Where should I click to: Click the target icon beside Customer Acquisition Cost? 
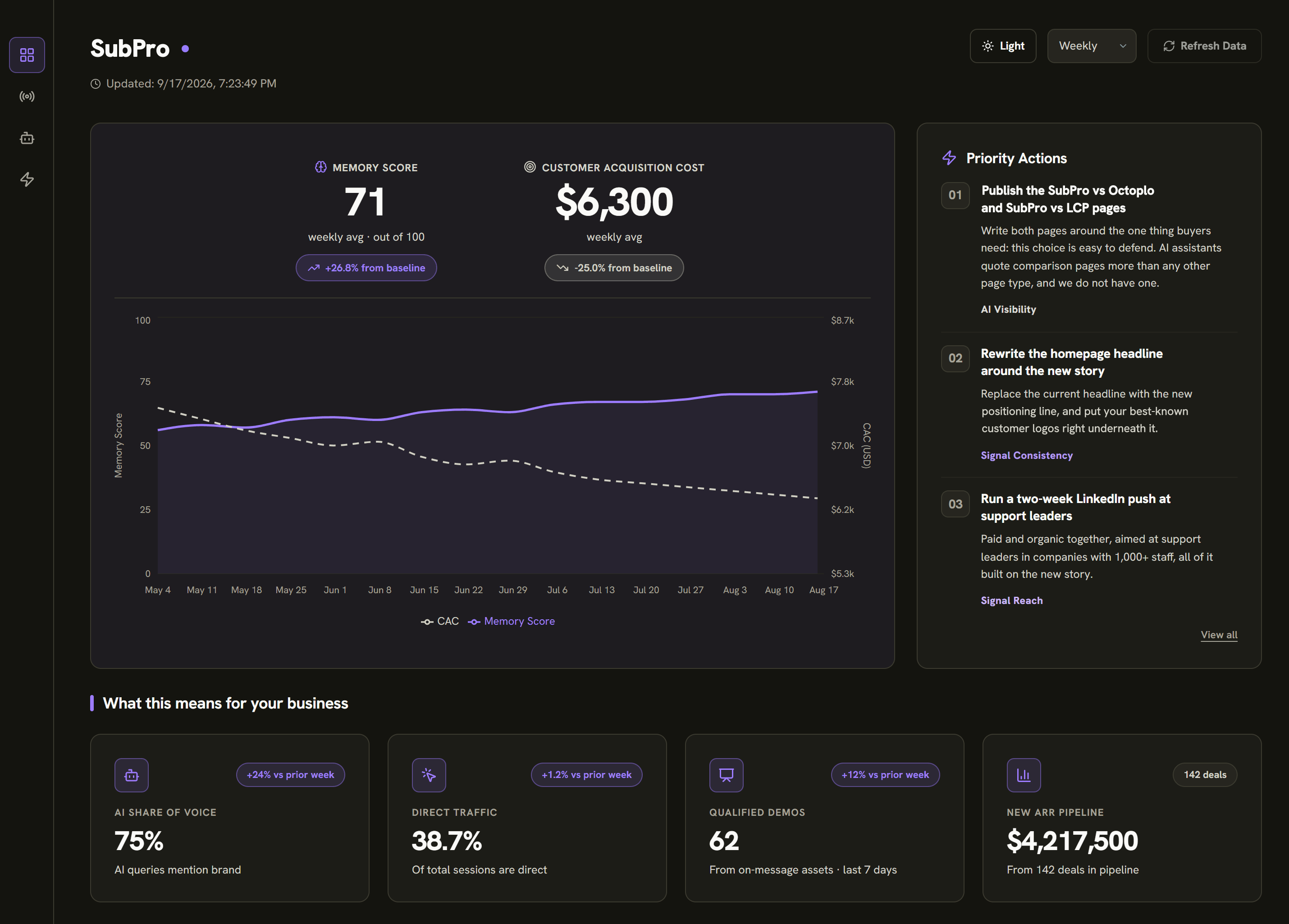(x=530, y=167)
